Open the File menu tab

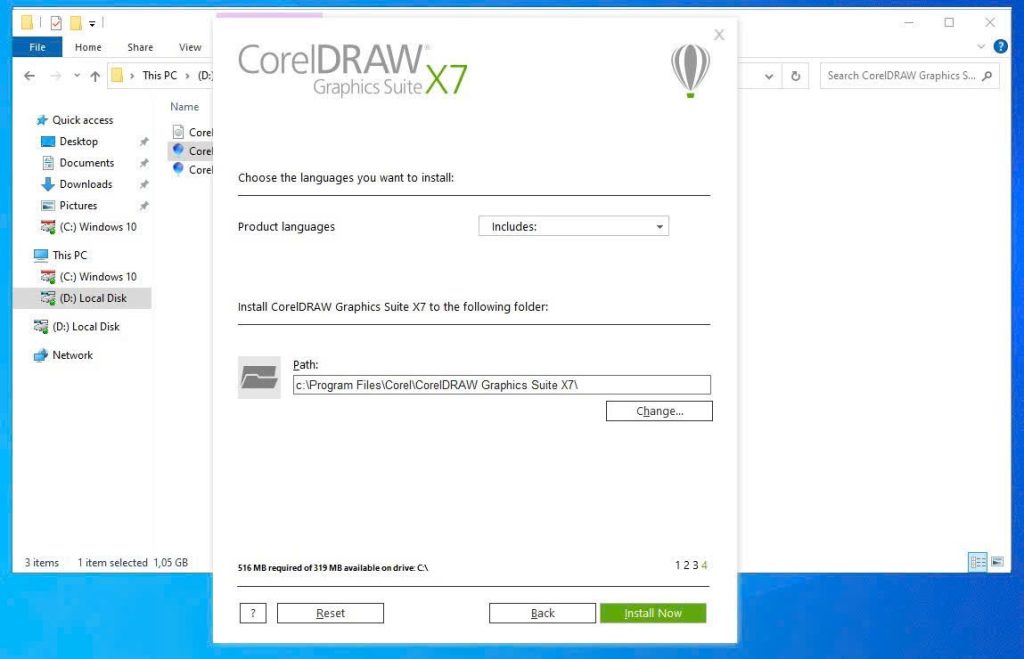37,47
